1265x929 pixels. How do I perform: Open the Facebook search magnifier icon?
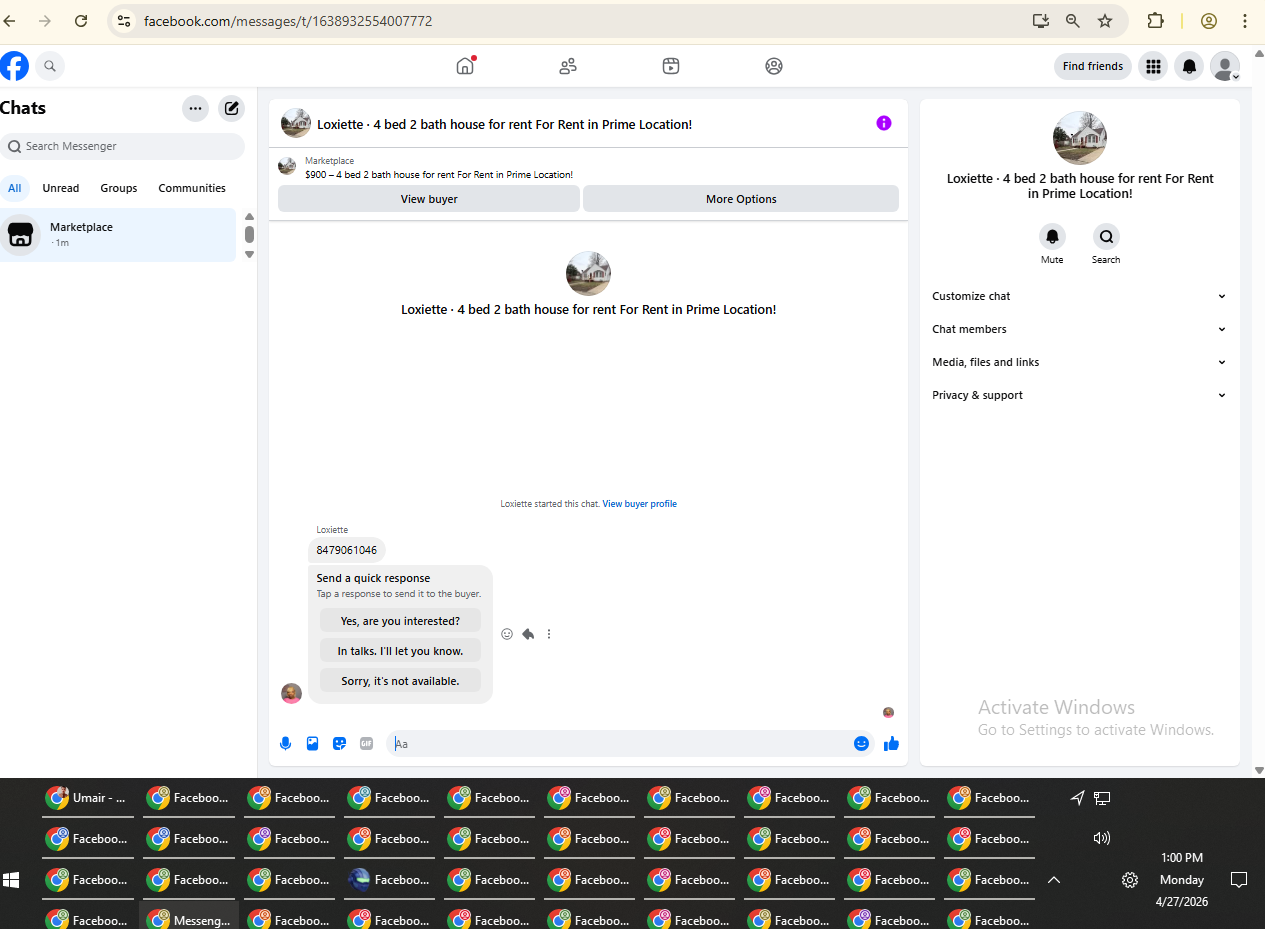(x=50, y=66)
